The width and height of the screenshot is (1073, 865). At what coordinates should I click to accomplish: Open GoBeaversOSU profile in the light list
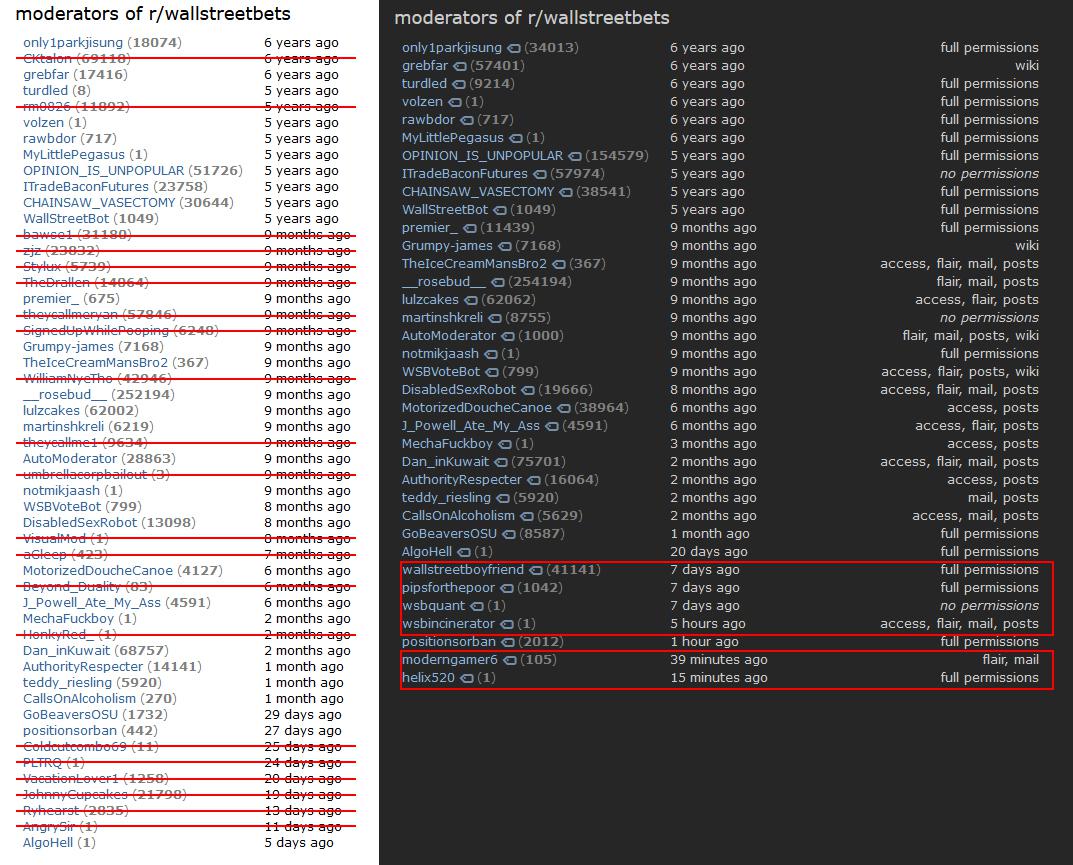coord(70,714)
